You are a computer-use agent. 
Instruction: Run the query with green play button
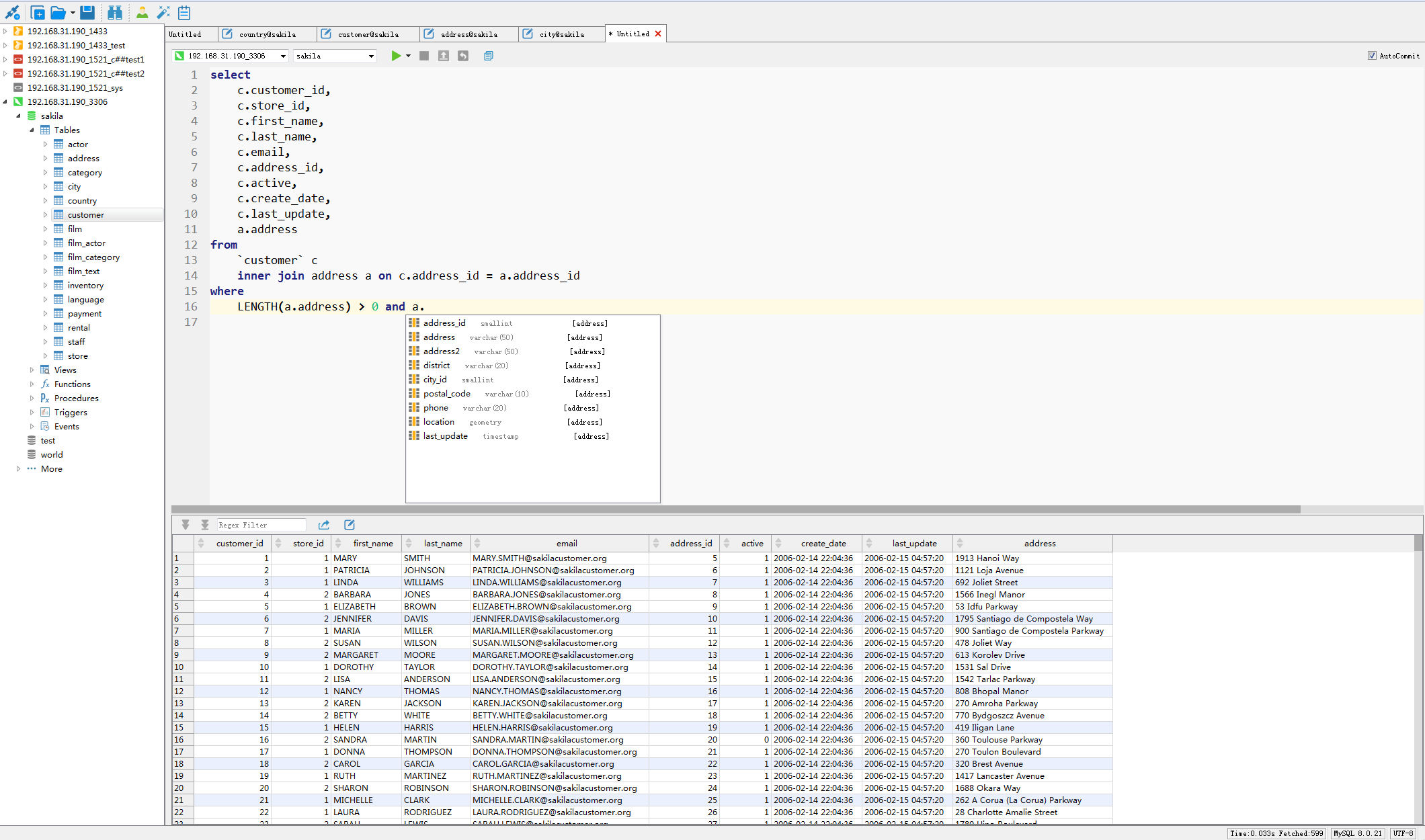(396, 56)
